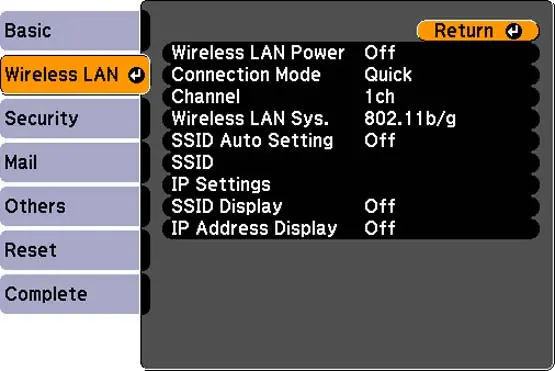The width and height of the screenshot is (555, 371).
Task: Click the enter arrow icon beside Wireless LAN
Action: (x=137, y=75)
